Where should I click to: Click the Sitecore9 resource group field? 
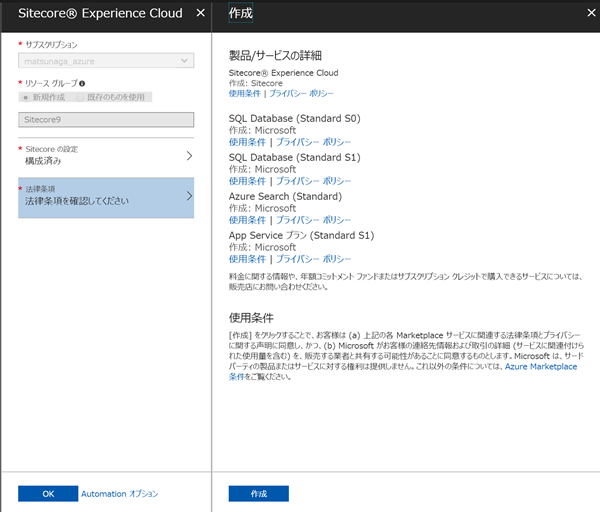pyautogui.click(x=106, y=120)
